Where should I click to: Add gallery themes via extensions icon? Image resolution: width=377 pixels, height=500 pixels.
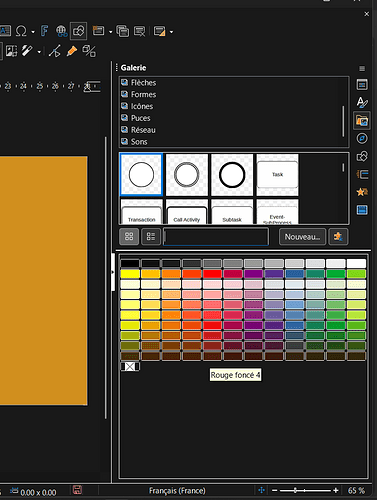click(338, 237)
